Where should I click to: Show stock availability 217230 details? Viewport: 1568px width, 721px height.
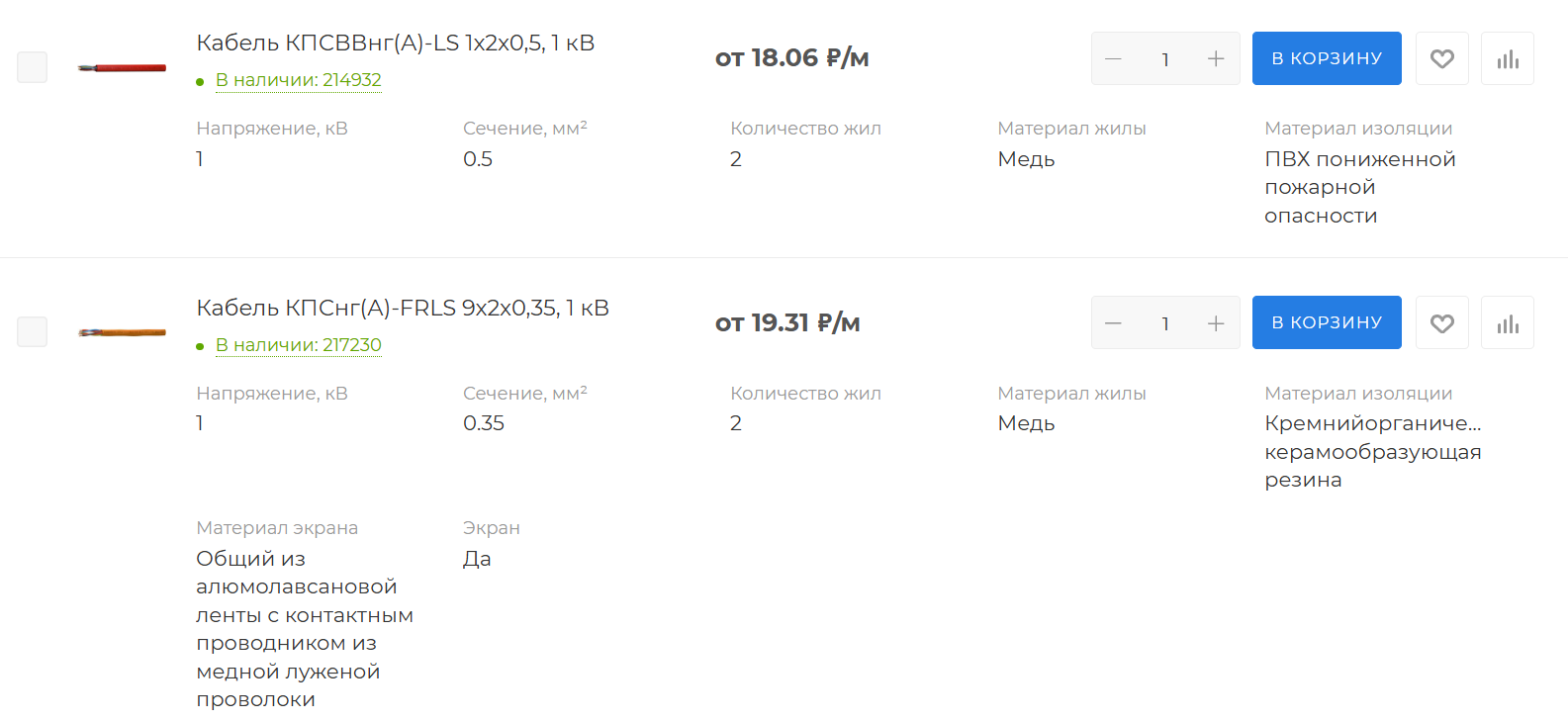coord(298,345)
